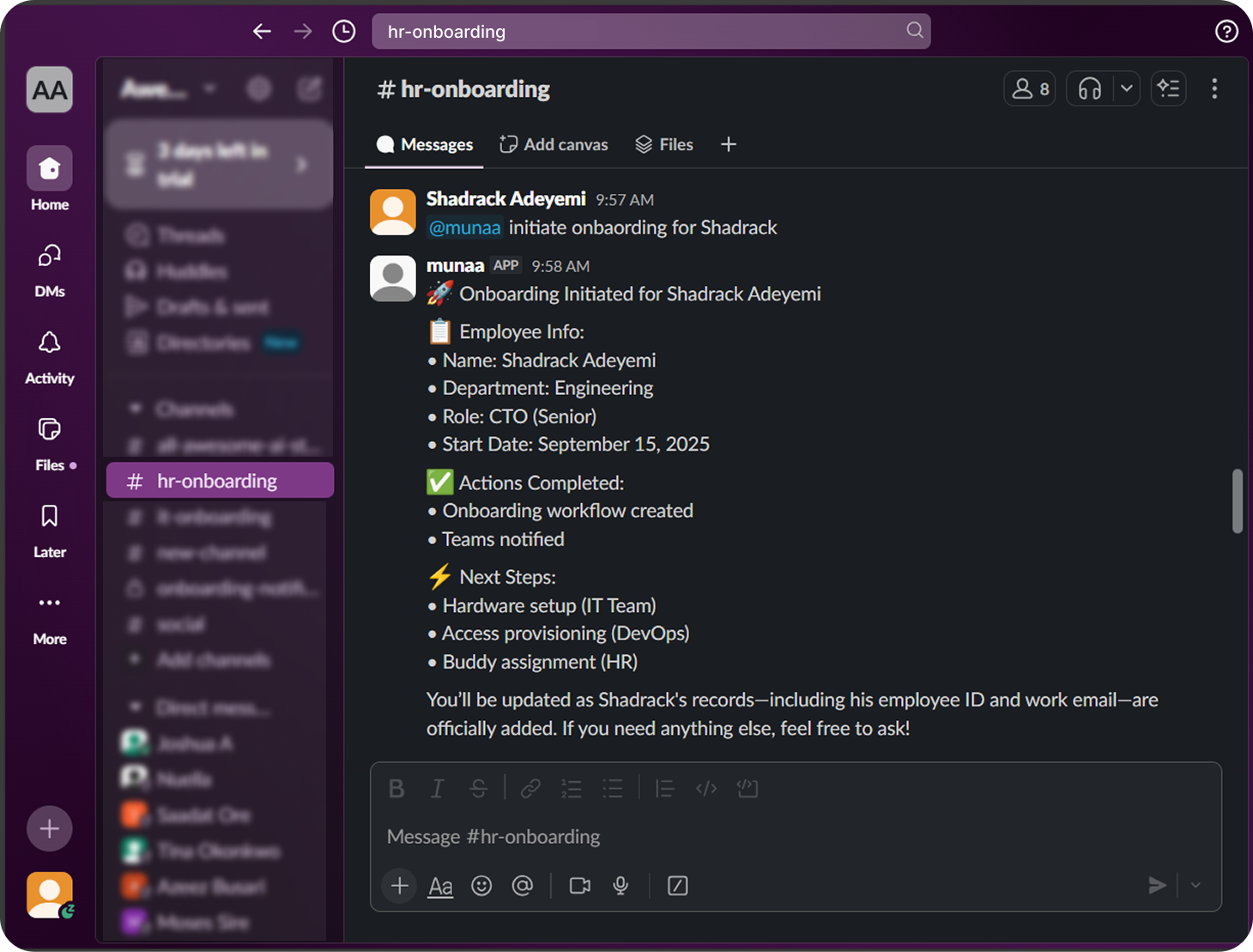Open the Activity bell
1253x952 pixels.
point(50,357)
